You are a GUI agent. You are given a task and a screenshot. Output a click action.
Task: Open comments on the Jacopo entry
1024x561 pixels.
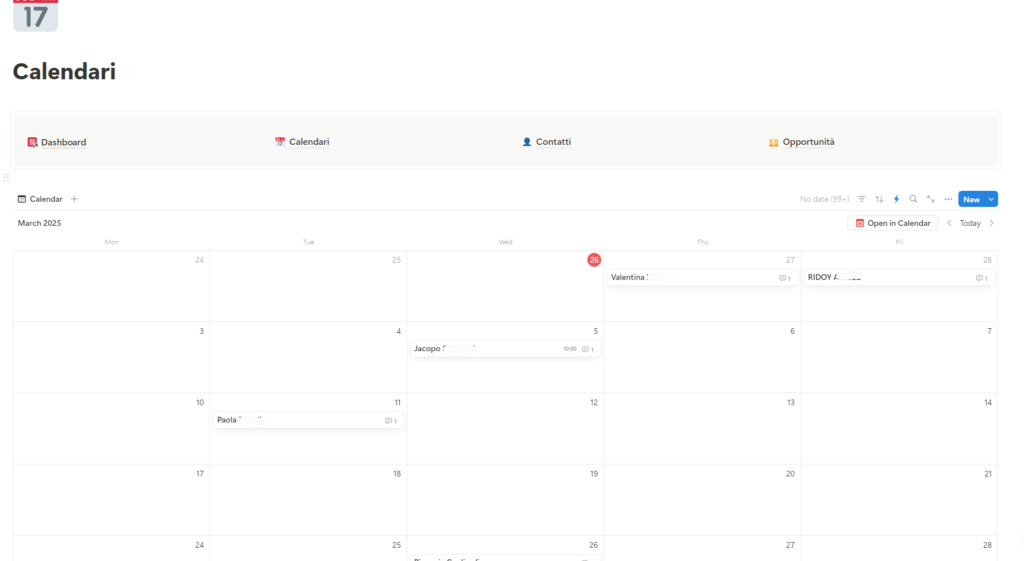(x=588, y=349)
